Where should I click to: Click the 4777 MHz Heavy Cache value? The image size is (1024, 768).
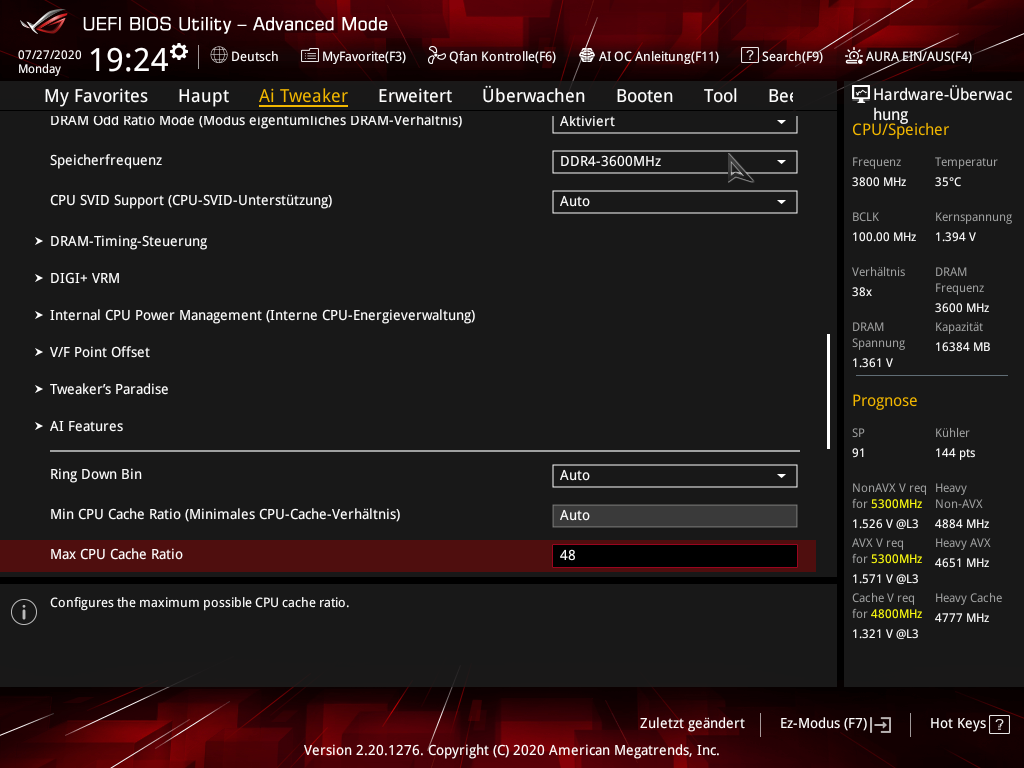coord(961,618)
